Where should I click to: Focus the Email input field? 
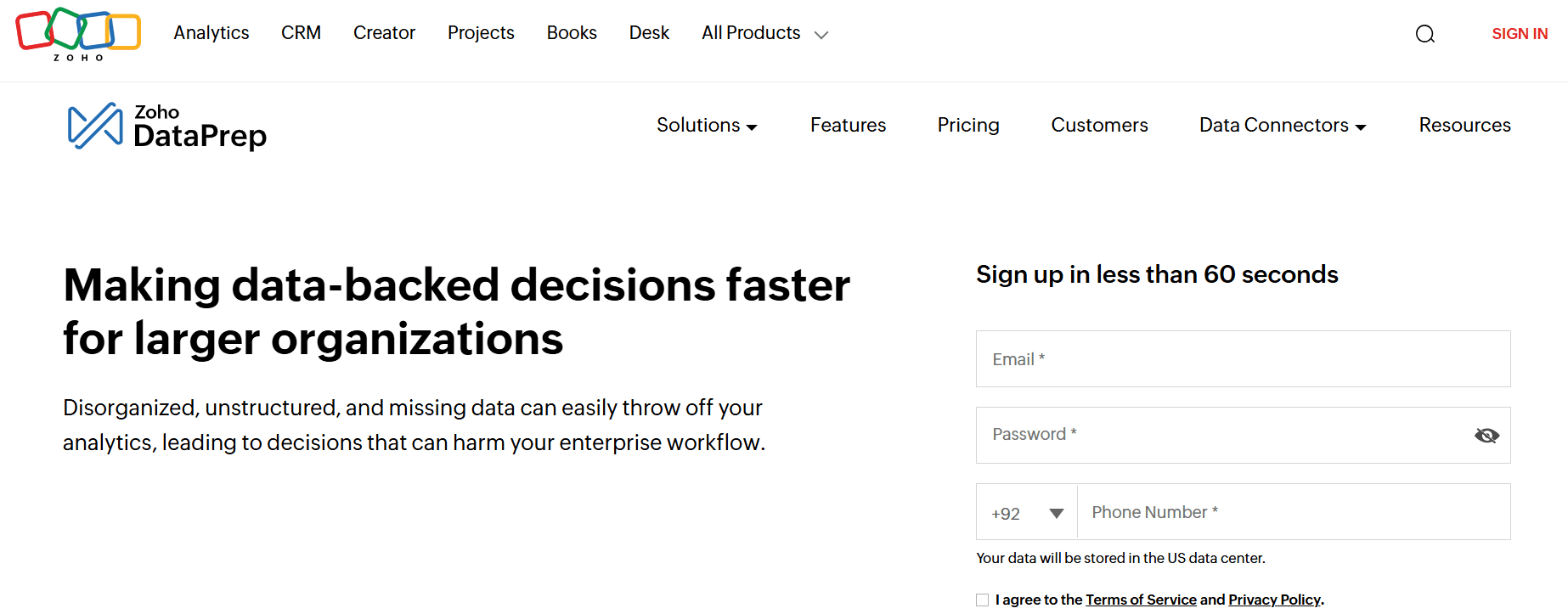(x=1244, y=359)
